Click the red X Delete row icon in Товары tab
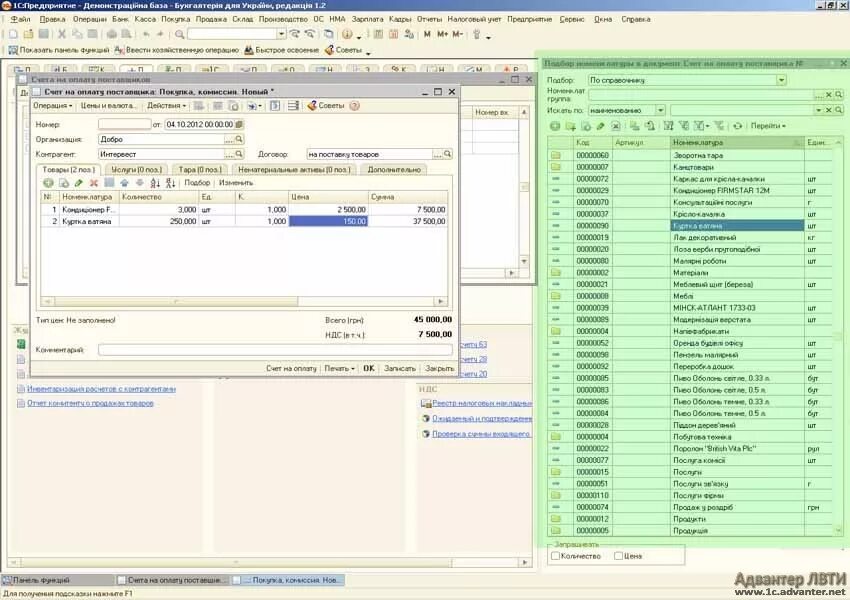This screenshot has height=600, width=850. click(94, 183)
